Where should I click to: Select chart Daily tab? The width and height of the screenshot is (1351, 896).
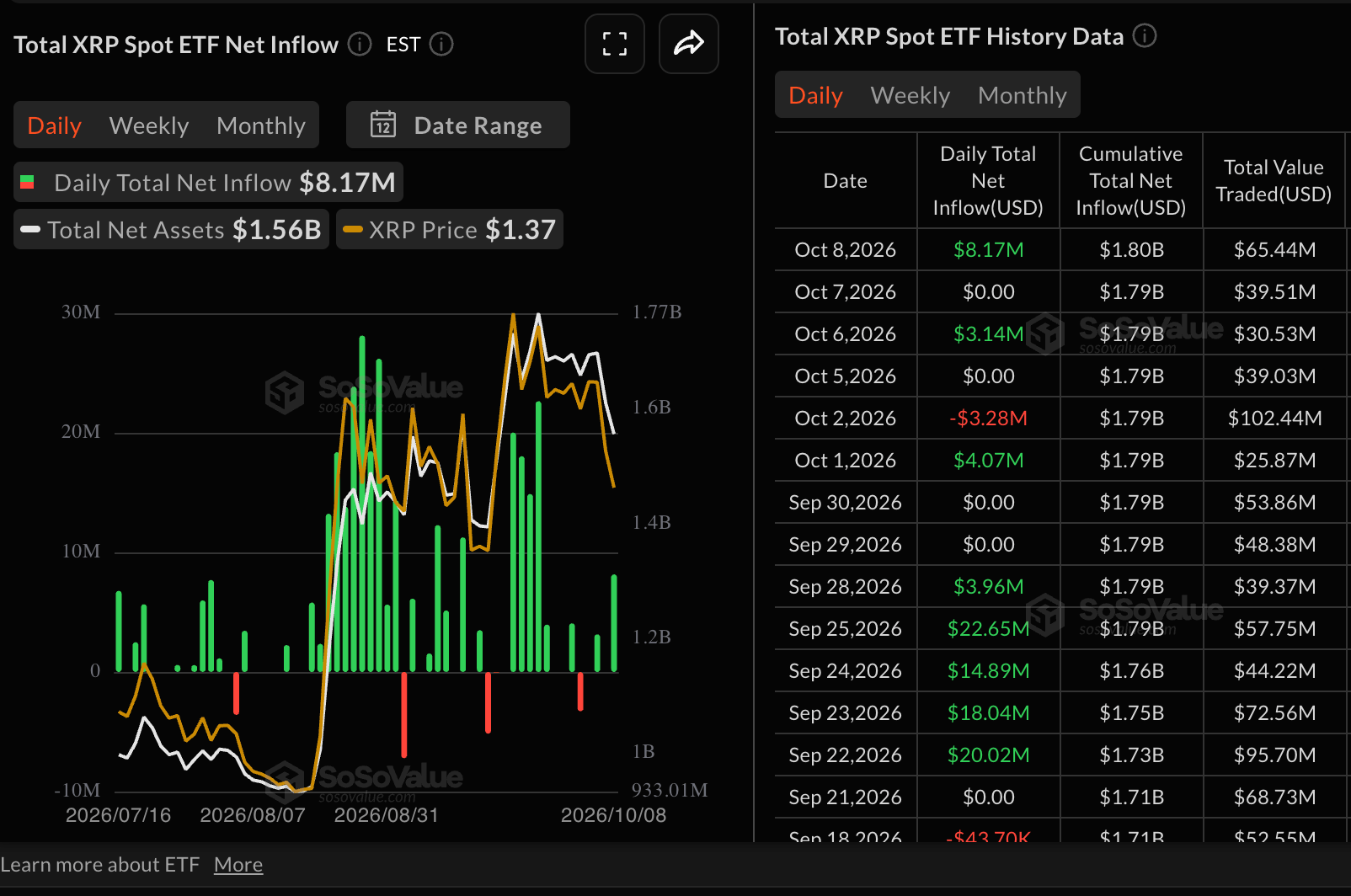tap(55, 125)
